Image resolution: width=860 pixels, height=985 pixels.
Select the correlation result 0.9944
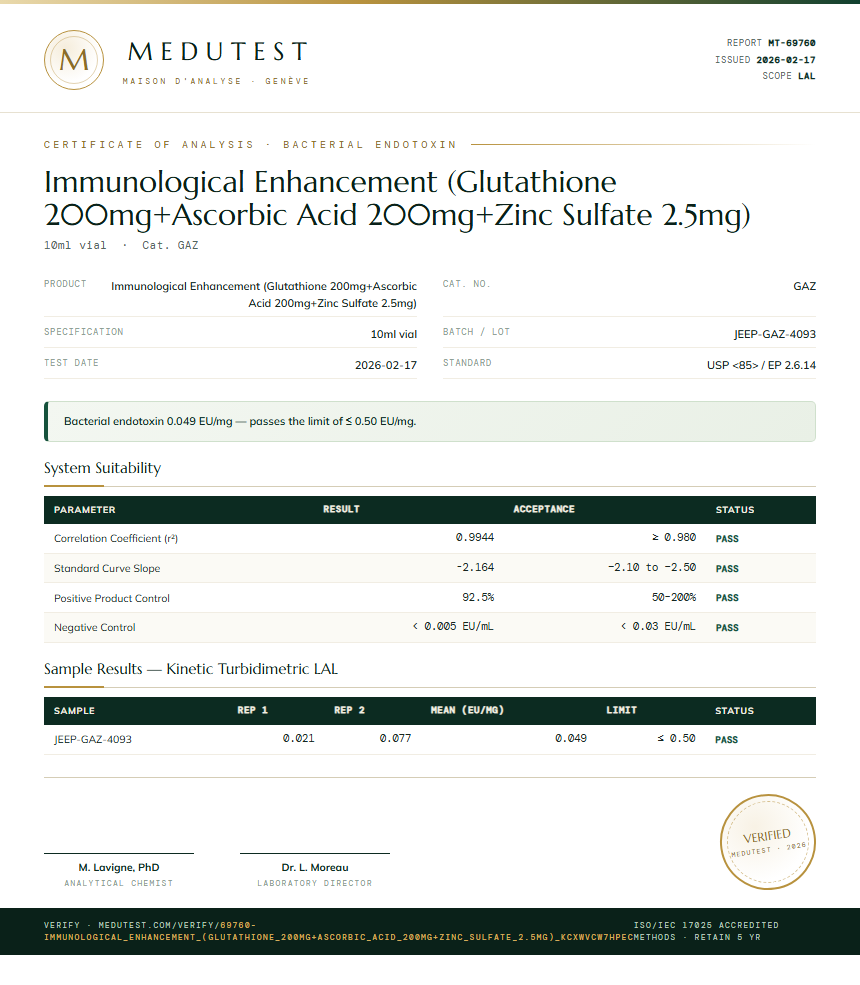coord(475,537)
